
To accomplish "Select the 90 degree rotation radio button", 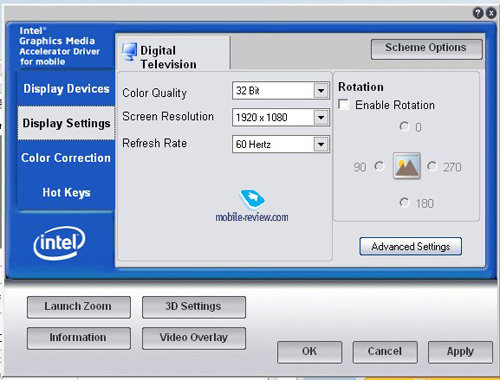I will (379, 166).
